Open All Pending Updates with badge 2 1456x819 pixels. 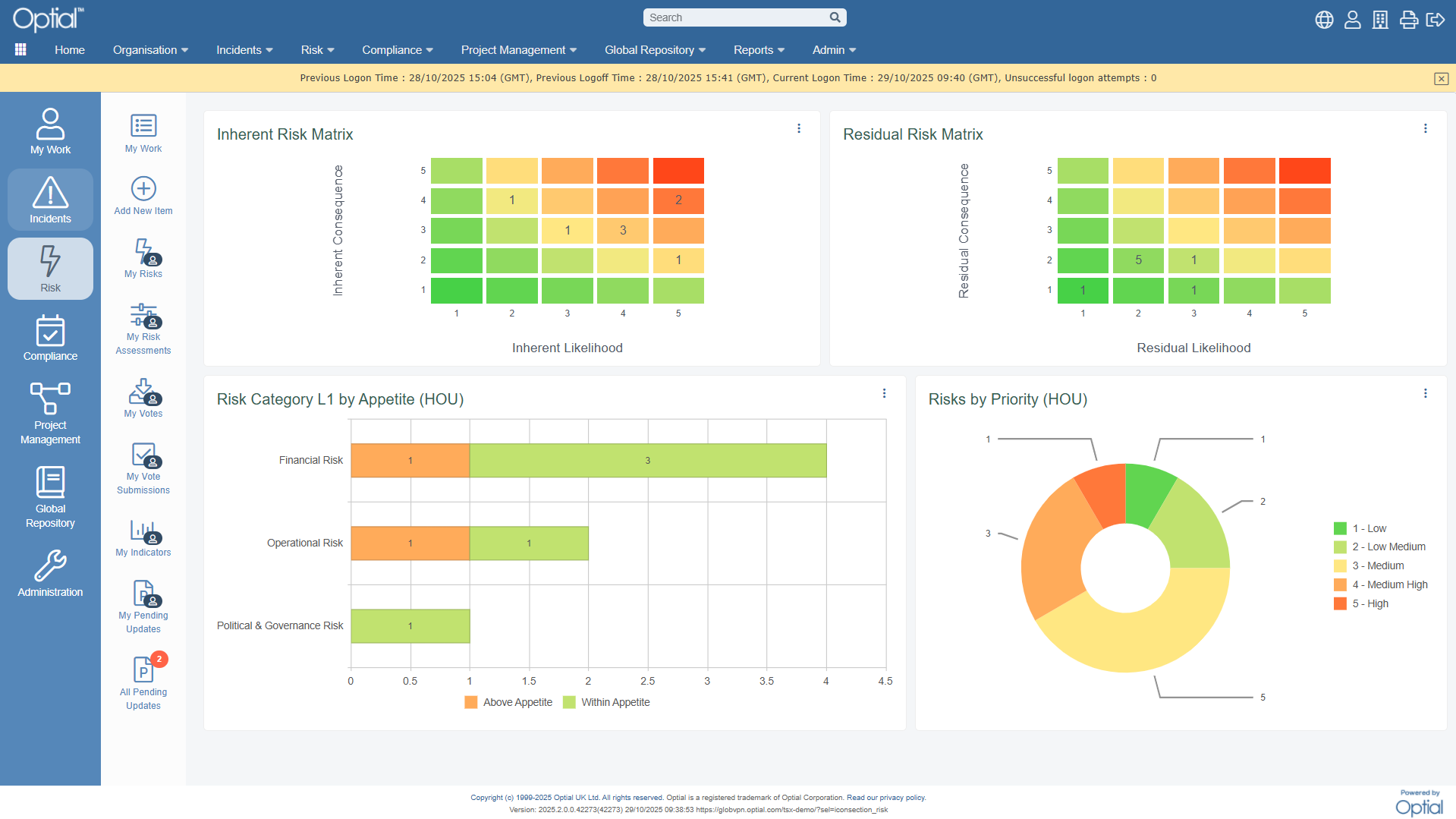pos(143,673)
